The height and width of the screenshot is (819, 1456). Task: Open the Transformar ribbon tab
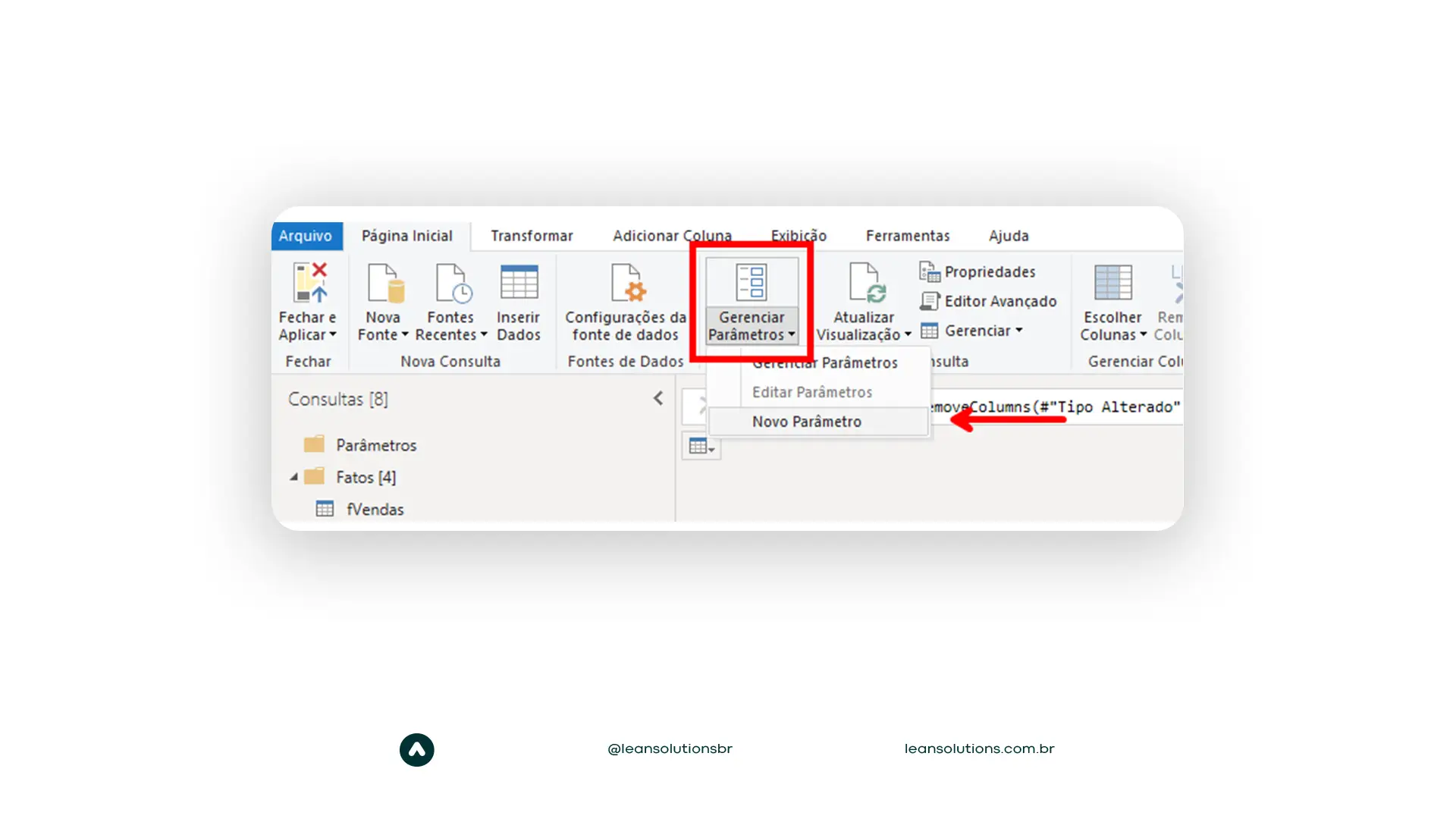coord(532,236)
